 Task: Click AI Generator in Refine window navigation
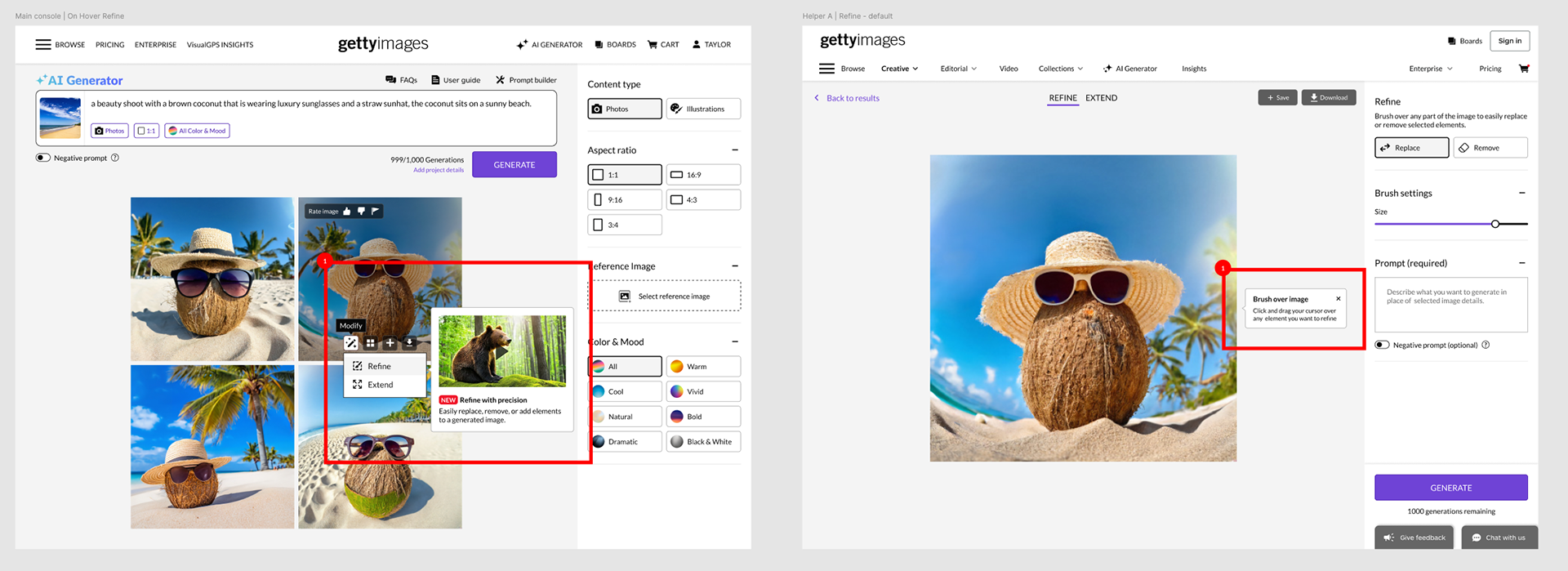pyautogui.click(x=1129, y=69)
